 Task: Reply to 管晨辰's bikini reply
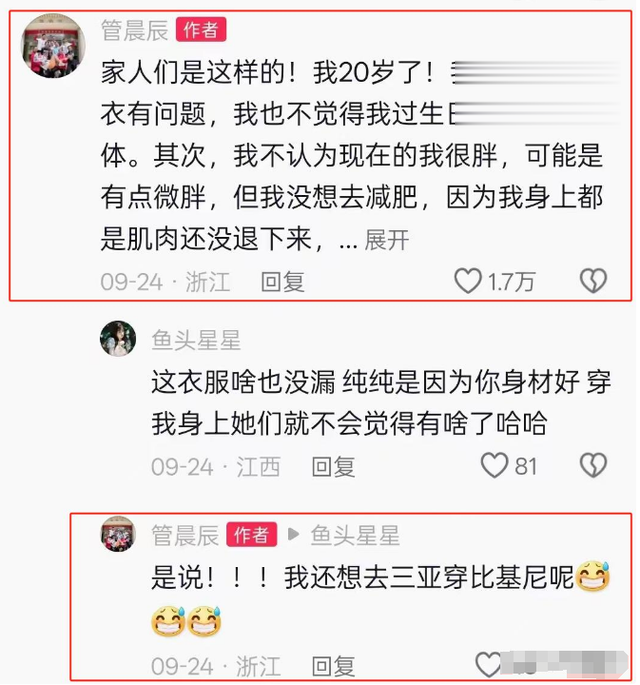[333, 666]
